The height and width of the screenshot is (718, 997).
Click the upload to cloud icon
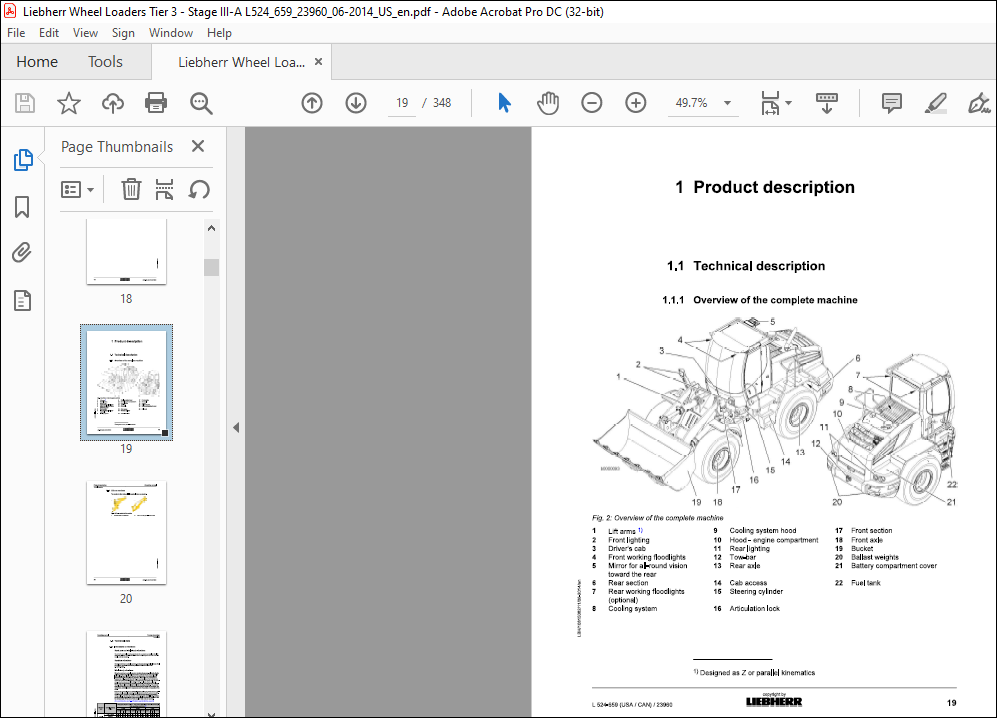coord(113,103)
